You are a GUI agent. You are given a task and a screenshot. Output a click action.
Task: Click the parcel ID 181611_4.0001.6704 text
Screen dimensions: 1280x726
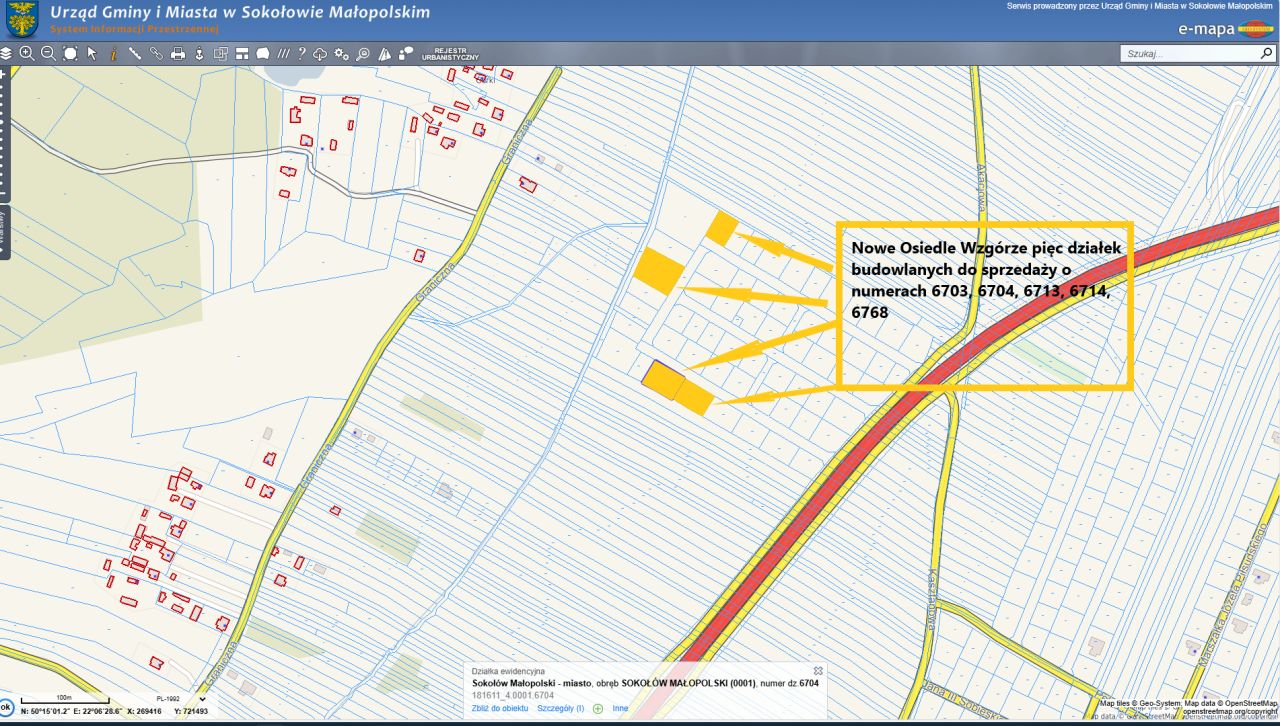513,695
